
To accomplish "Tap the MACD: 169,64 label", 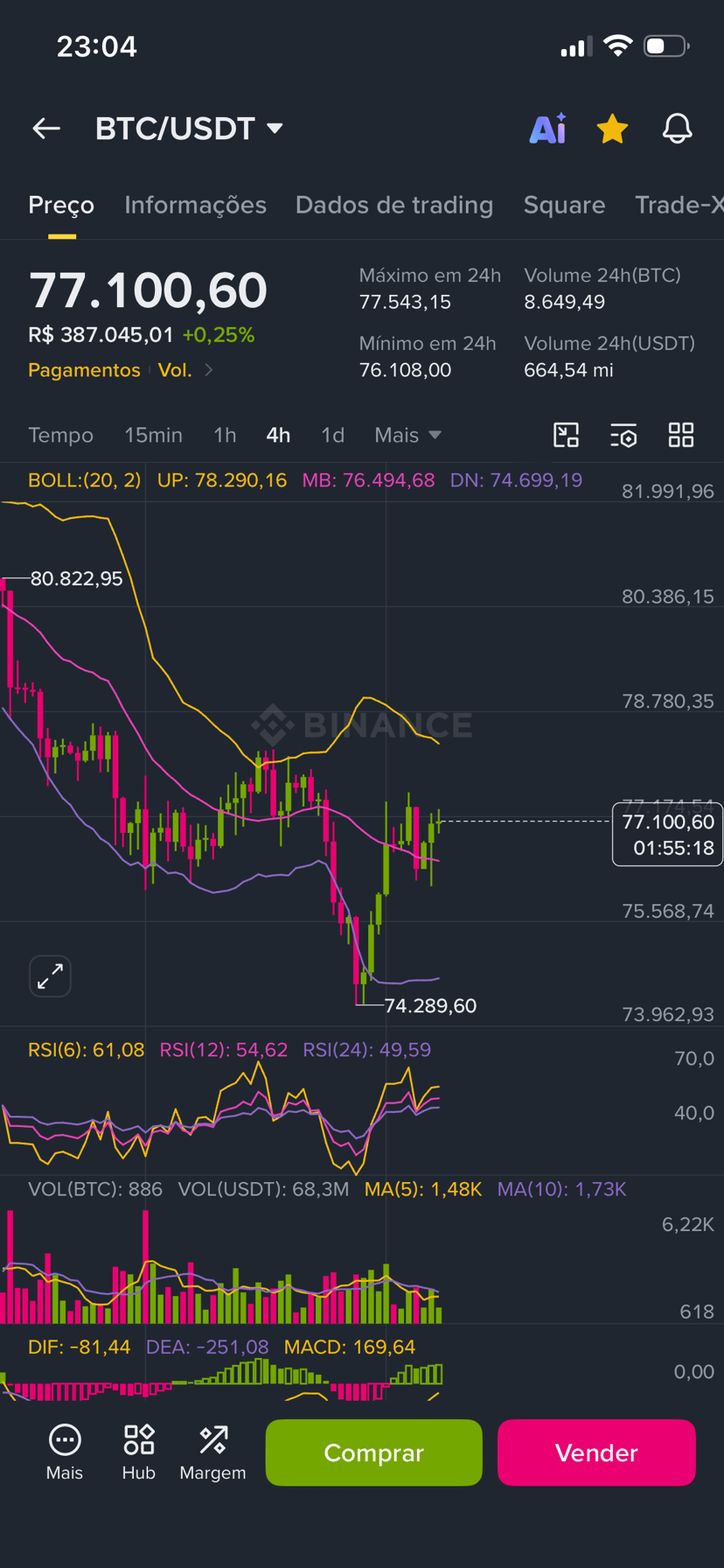I will 350,1347.
